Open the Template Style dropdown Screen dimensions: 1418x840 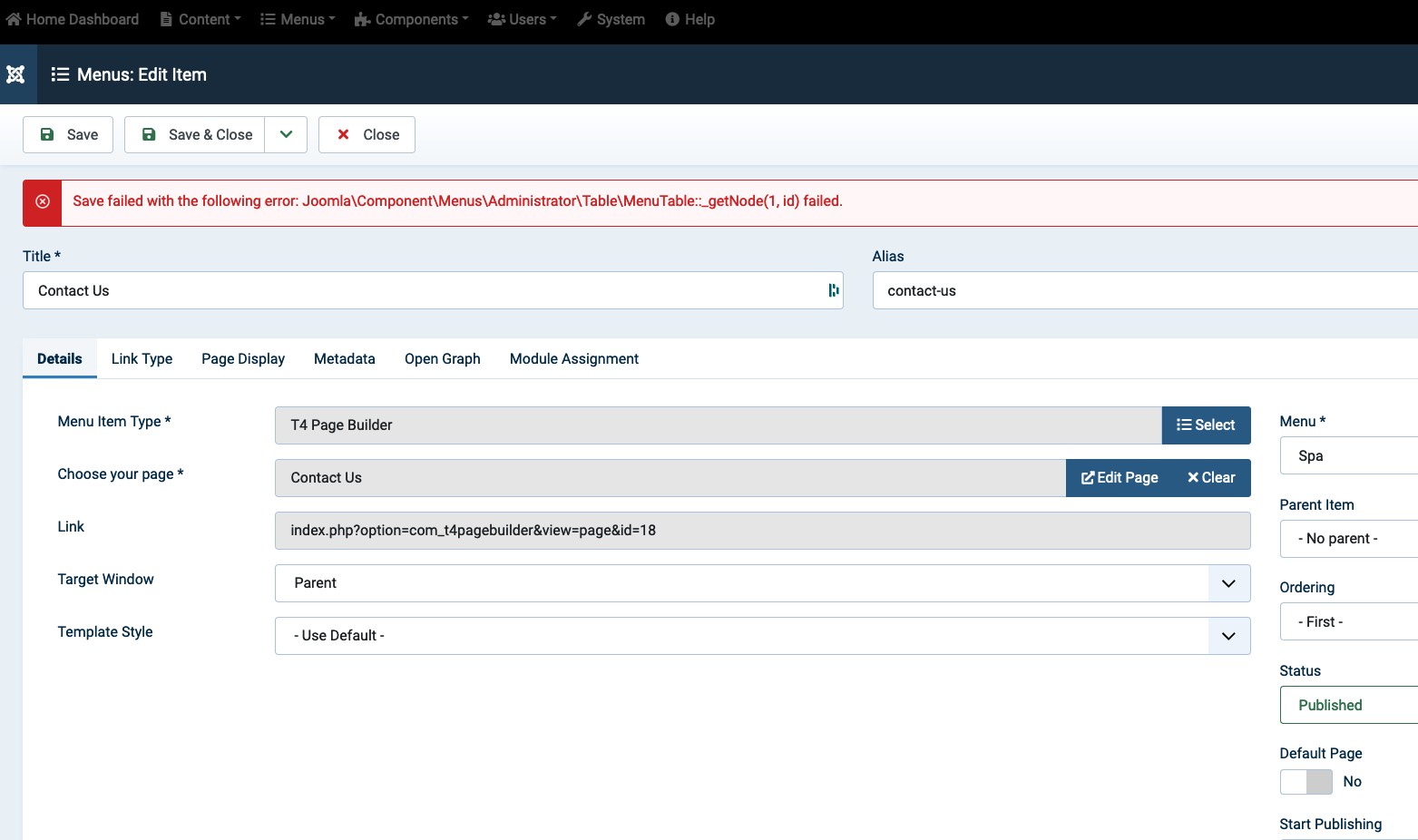762,636
